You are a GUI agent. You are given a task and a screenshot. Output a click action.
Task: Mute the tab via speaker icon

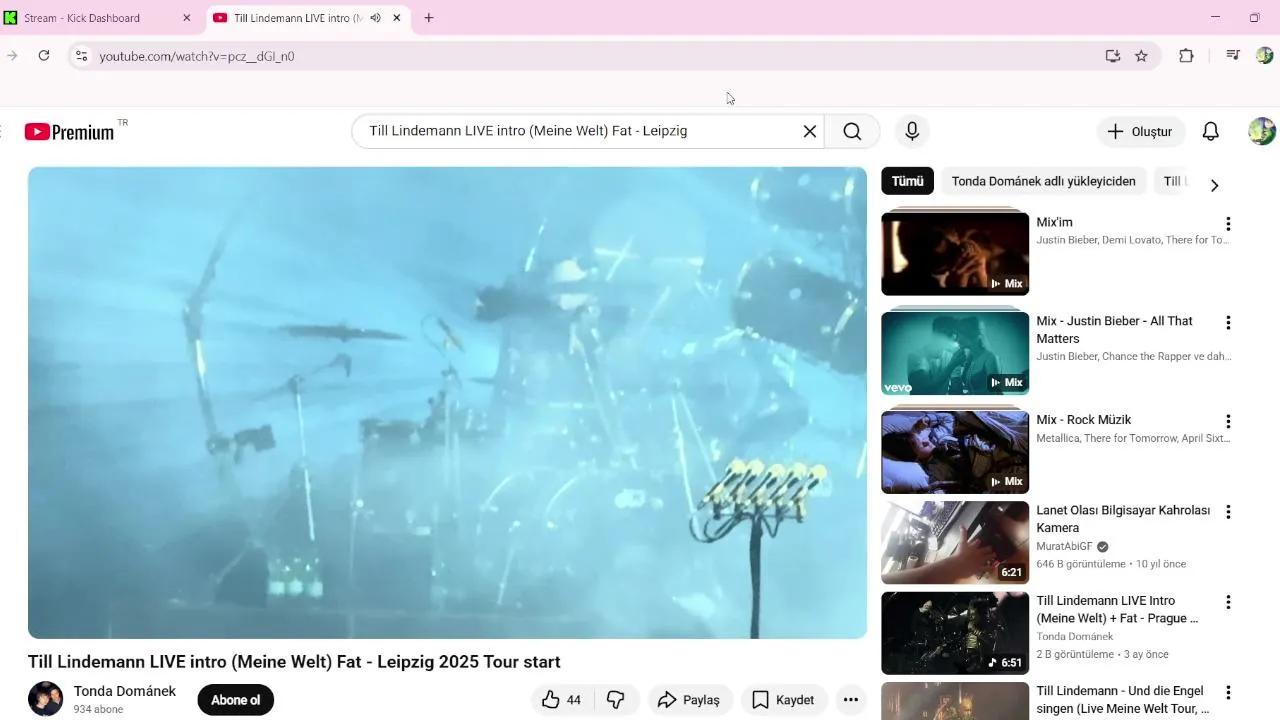click(375, 18)
